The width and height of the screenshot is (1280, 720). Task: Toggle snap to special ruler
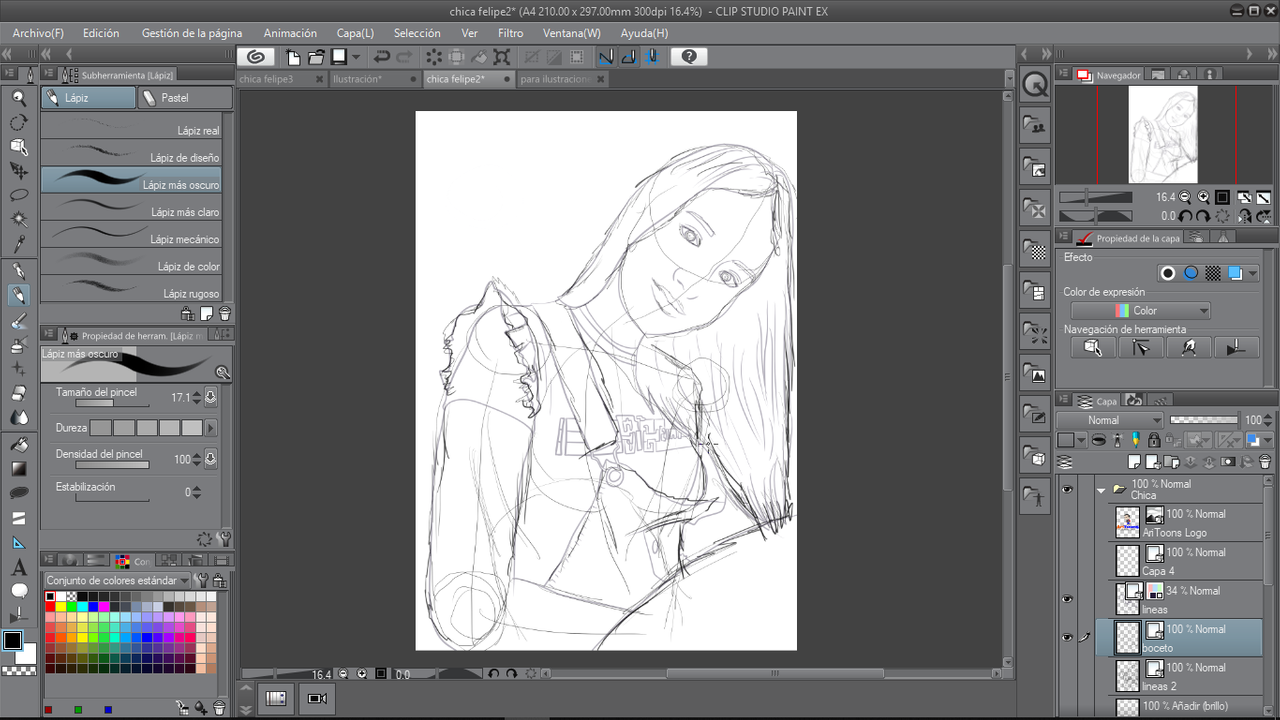(629, 57)
